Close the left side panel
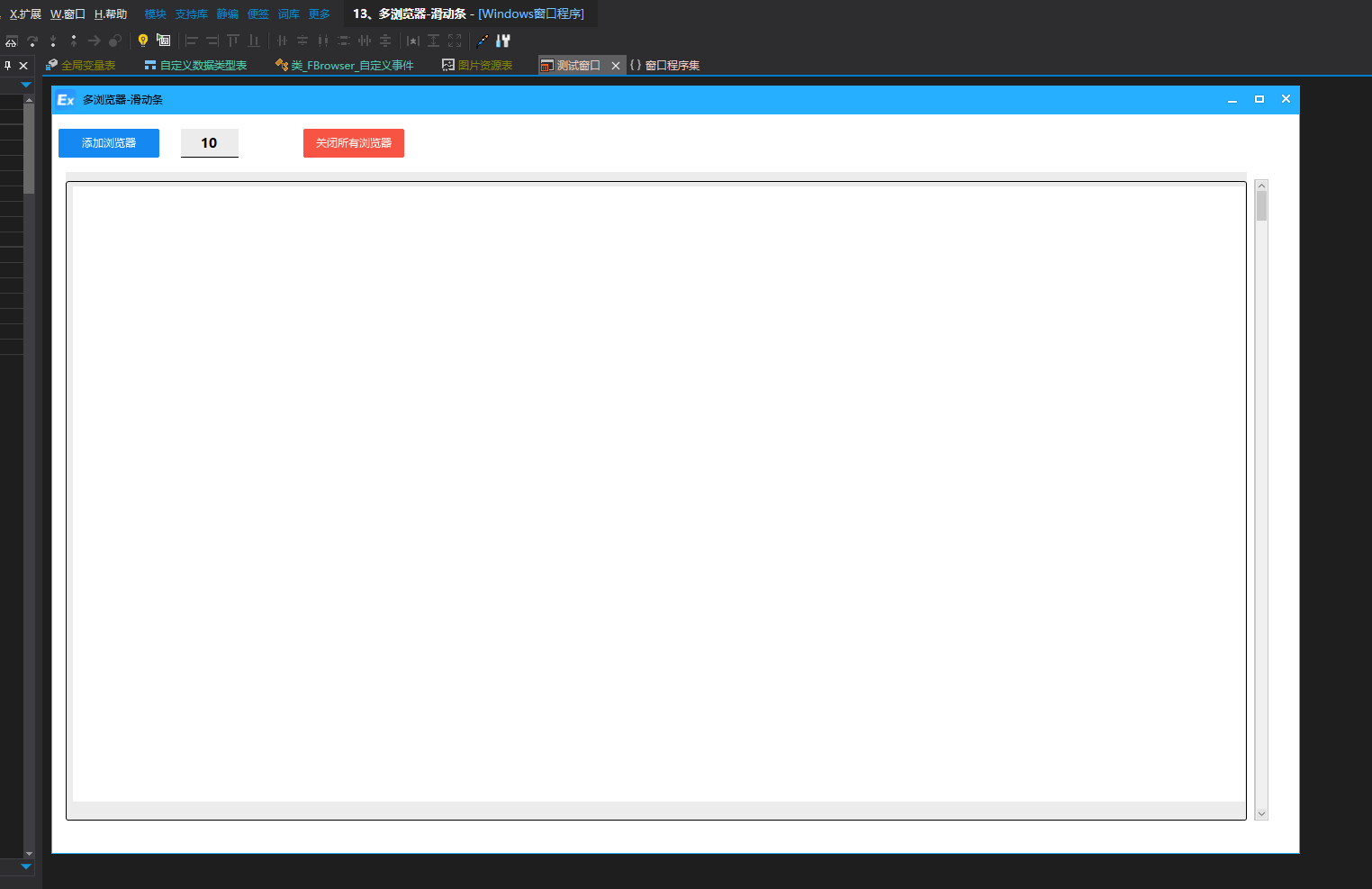Screen dimensions: 1372x889 coord(24,66)
